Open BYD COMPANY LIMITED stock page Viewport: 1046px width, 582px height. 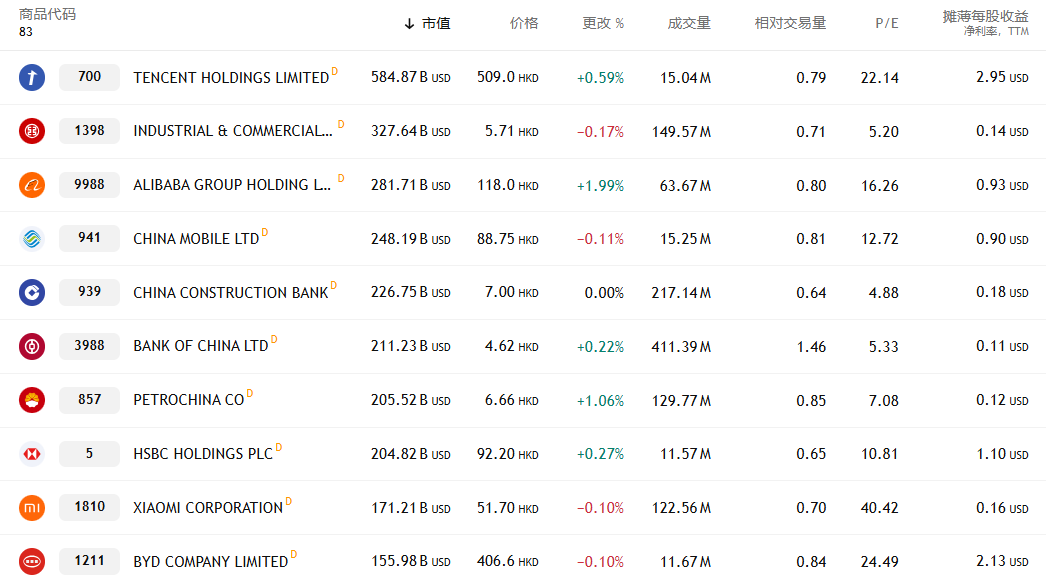point(211,562)
